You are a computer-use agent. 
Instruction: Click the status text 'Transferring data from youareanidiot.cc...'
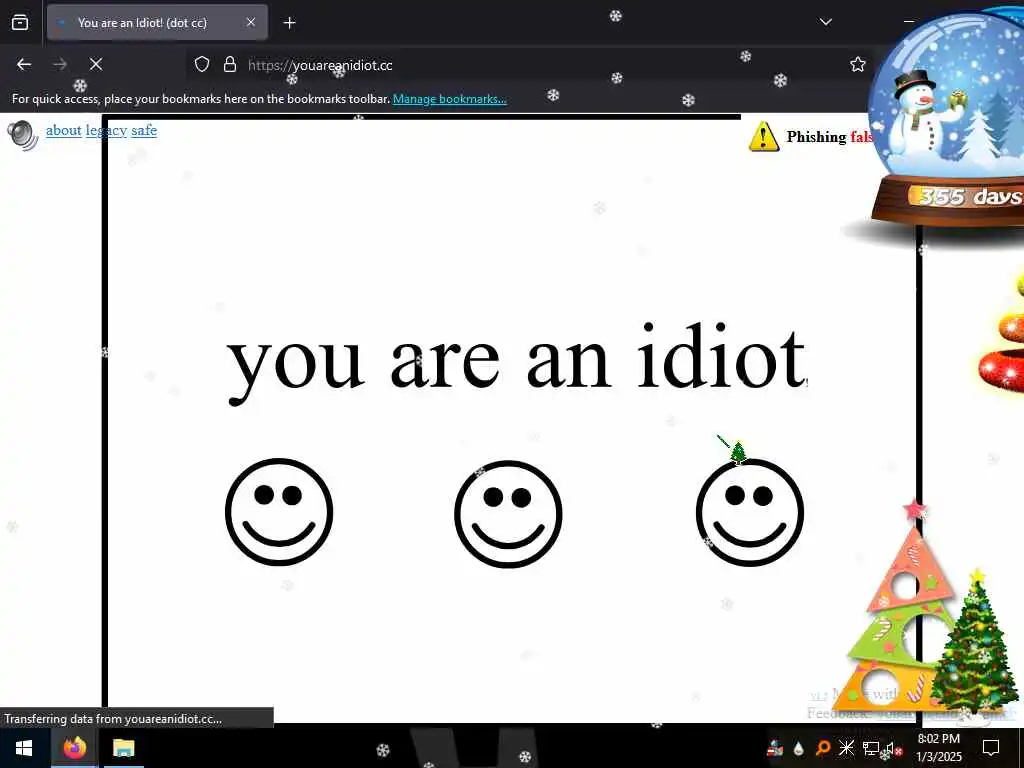pyautogui.click(x=113, y=718)
